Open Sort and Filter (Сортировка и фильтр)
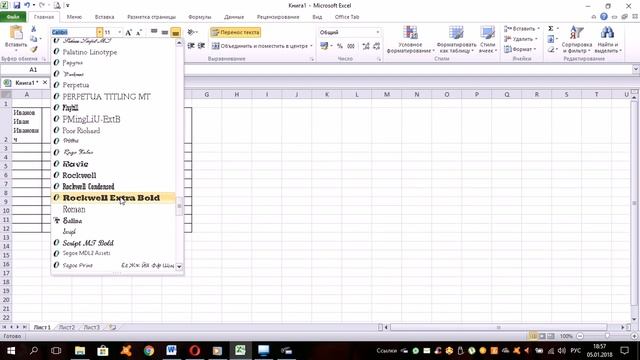 click(577, 39)
